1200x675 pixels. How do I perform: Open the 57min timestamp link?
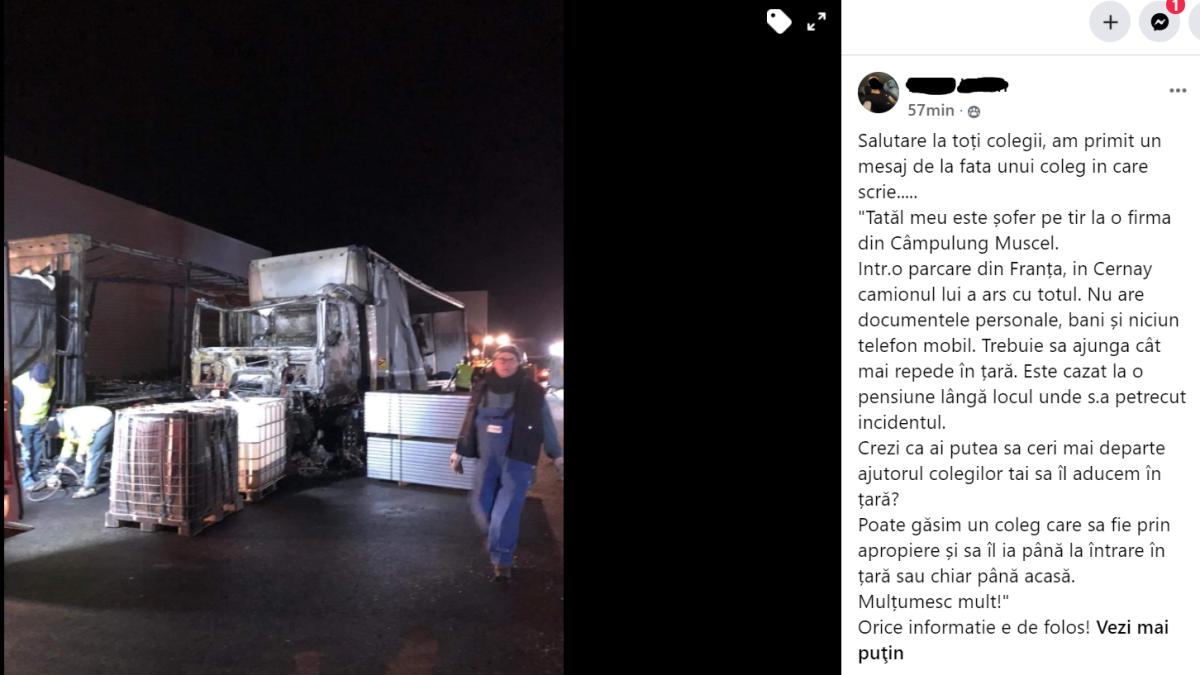pos(931,111)
